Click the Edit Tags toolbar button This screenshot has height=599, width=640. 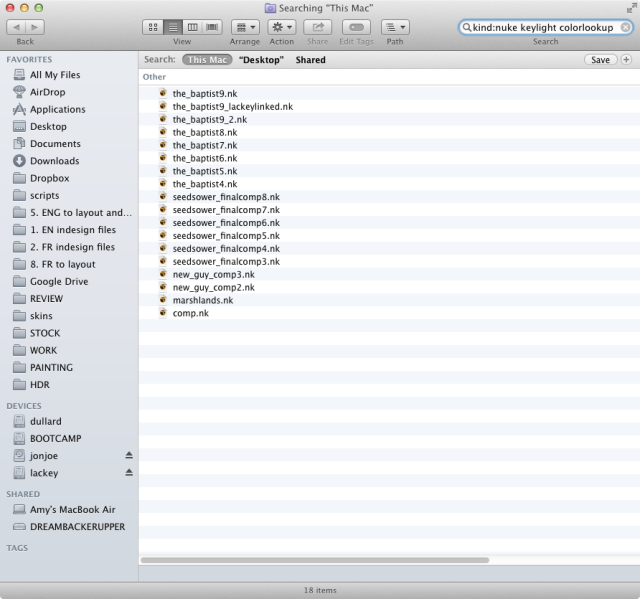(356, 27)
